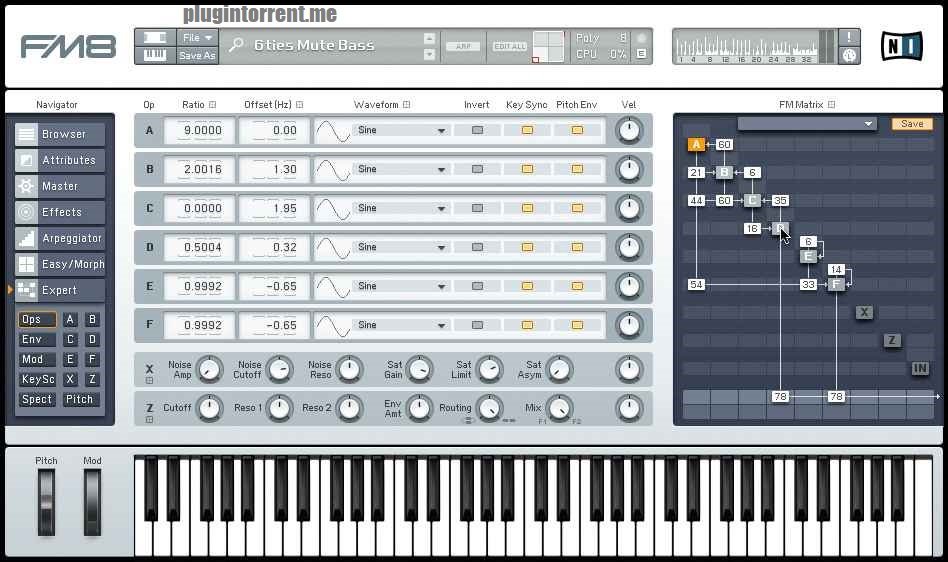Image resolution: width=948 pixels, height=562 pixels.
Task: Click the Pitch wheel
Action: pos(47,503)
